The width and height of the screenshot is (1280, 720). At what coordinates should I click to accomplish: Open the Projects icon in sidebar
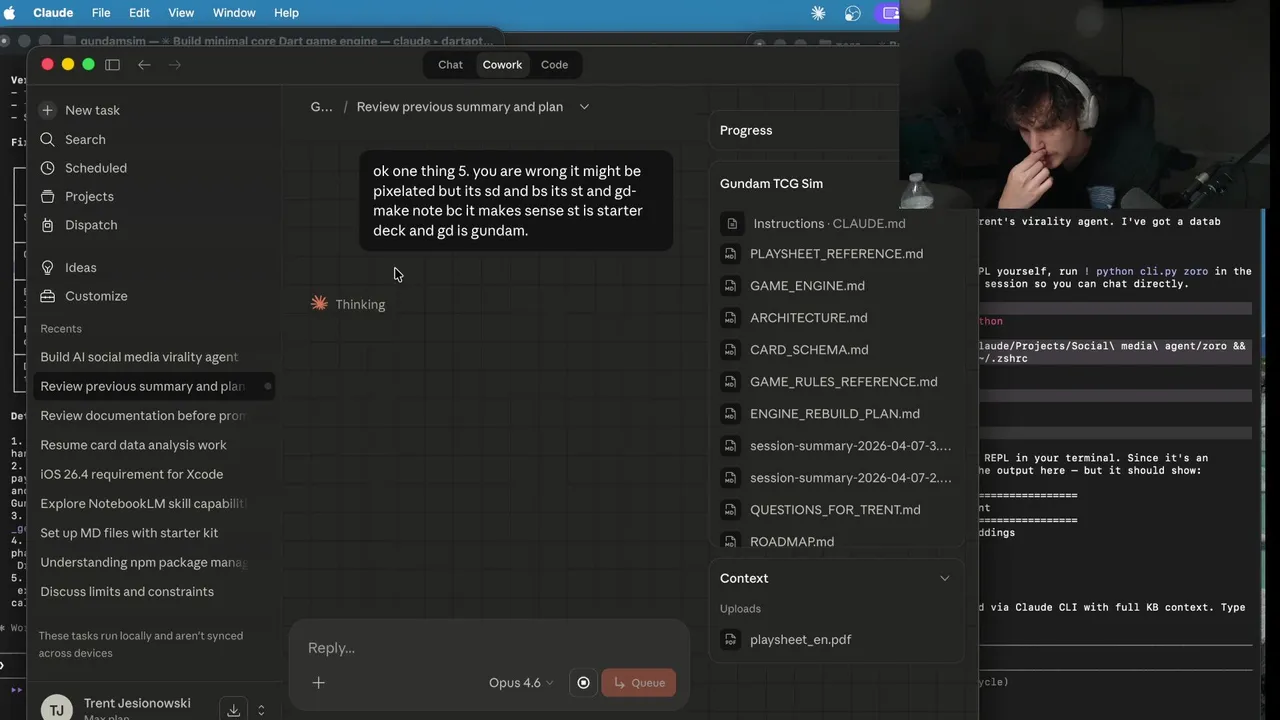click(47, 197)
